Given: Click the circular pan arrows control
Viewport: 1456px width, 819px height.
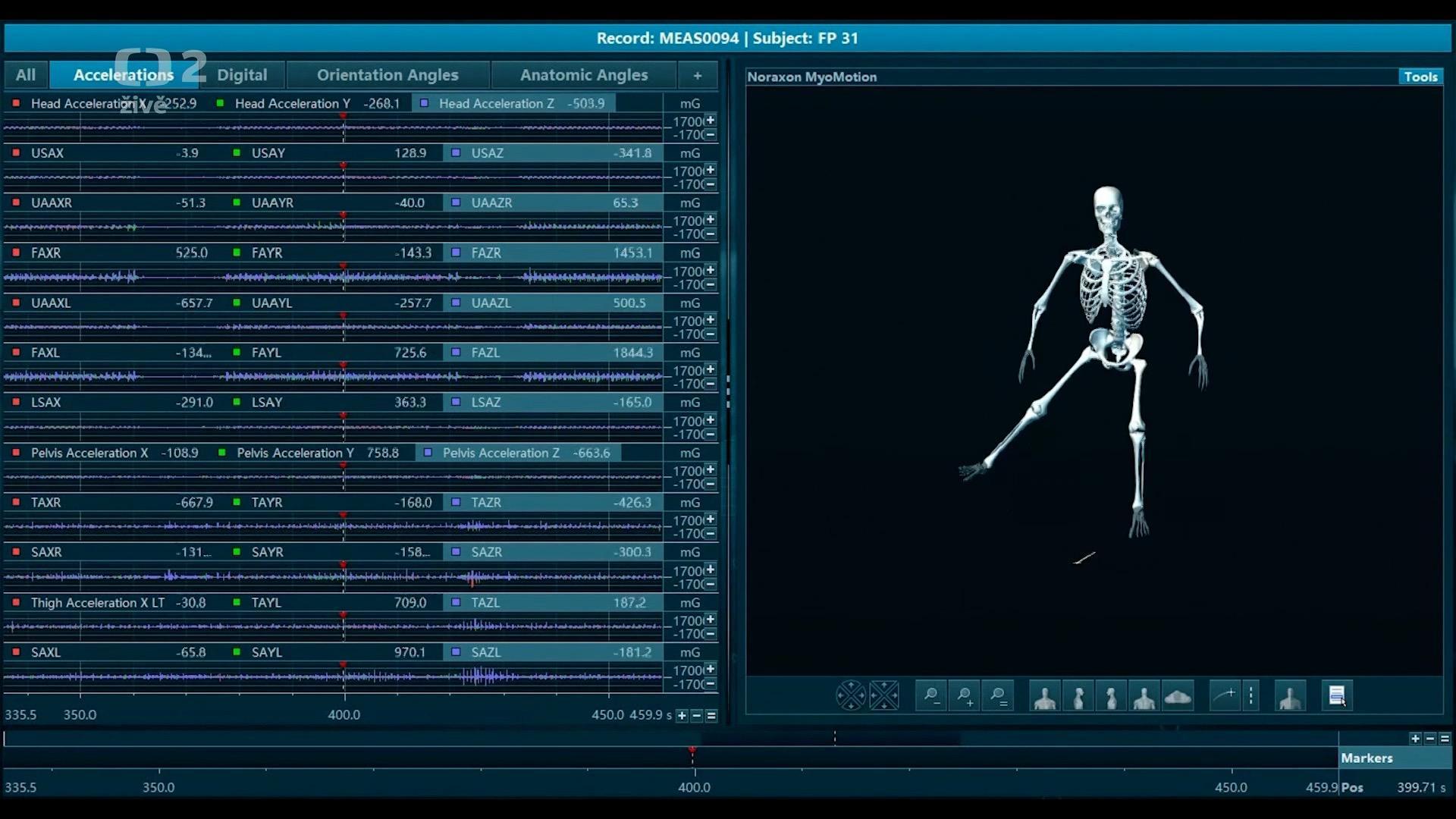Looking at the screenshot, I should (850, 695).
